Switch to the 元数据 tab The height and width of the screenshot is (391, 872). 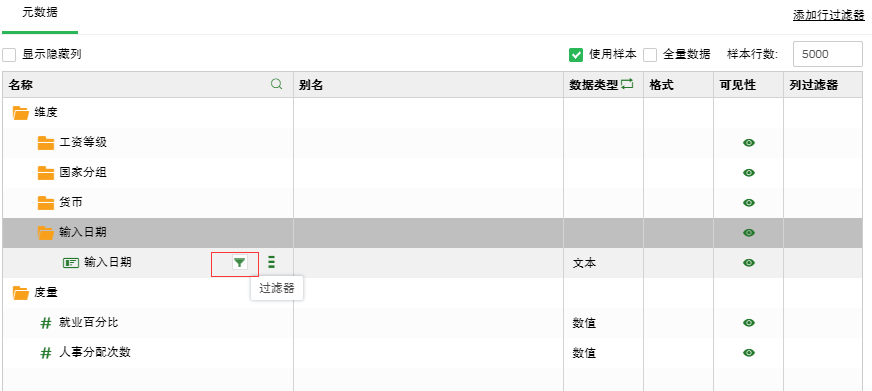point(39,13)
